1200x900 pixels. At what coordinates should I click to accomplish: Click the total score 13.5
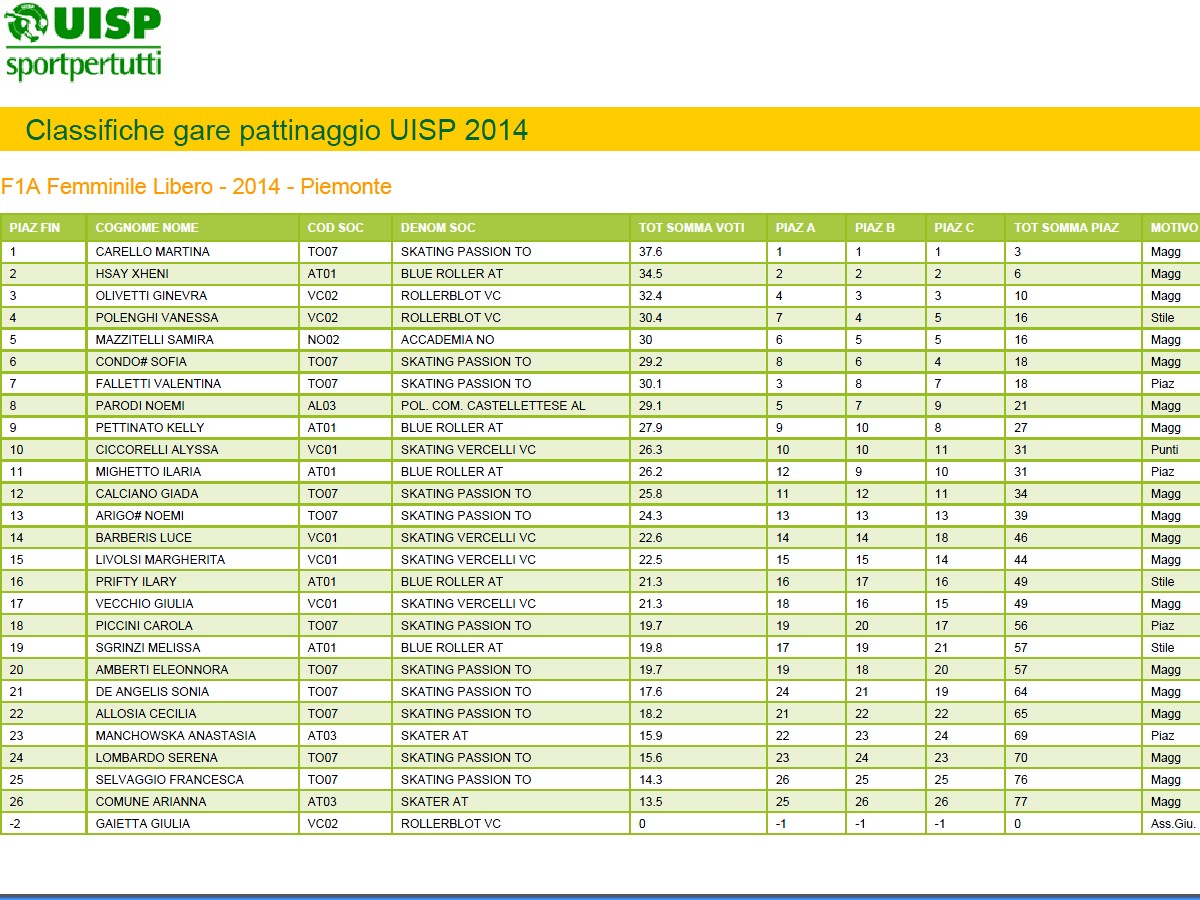[x=651, y=802]
